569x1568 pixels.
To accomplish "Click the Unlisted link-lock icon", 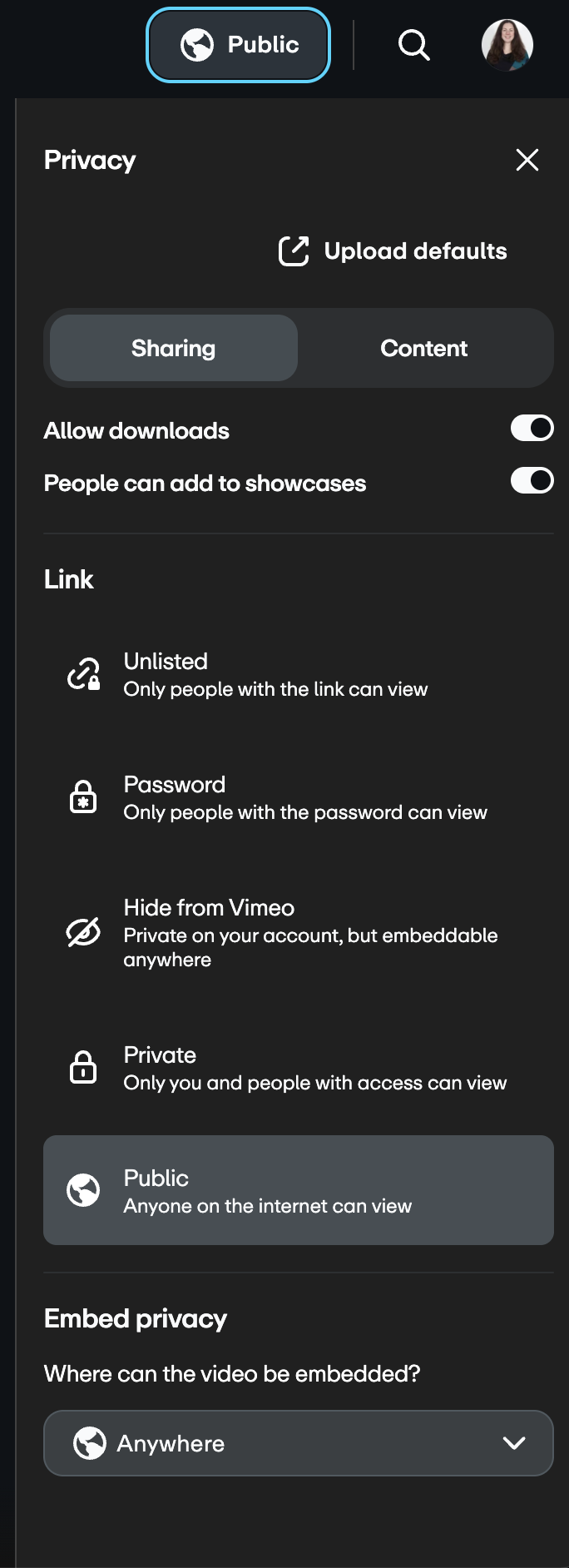I will (83, 674).
